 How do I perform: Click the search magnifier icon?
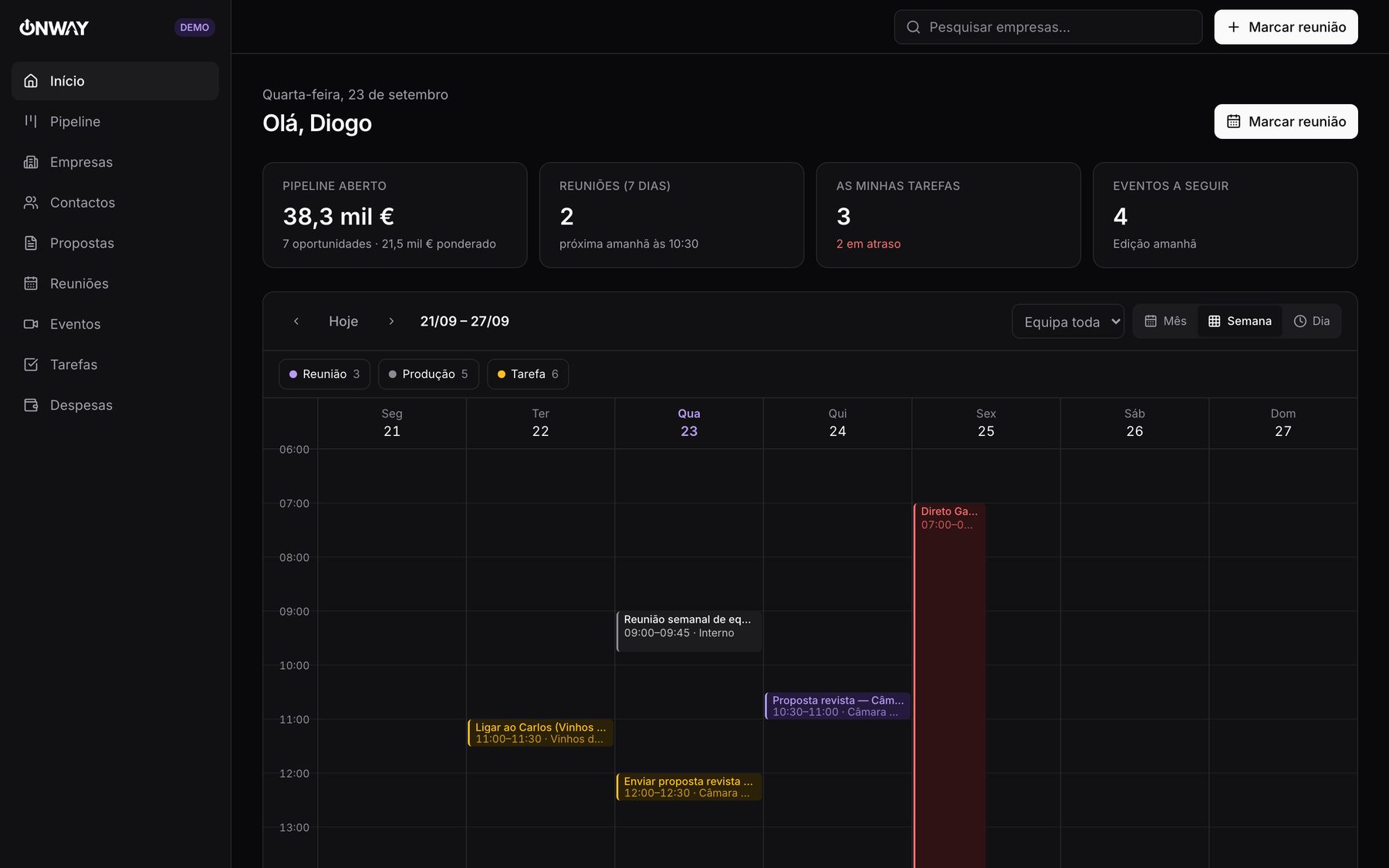coord(914,27)
